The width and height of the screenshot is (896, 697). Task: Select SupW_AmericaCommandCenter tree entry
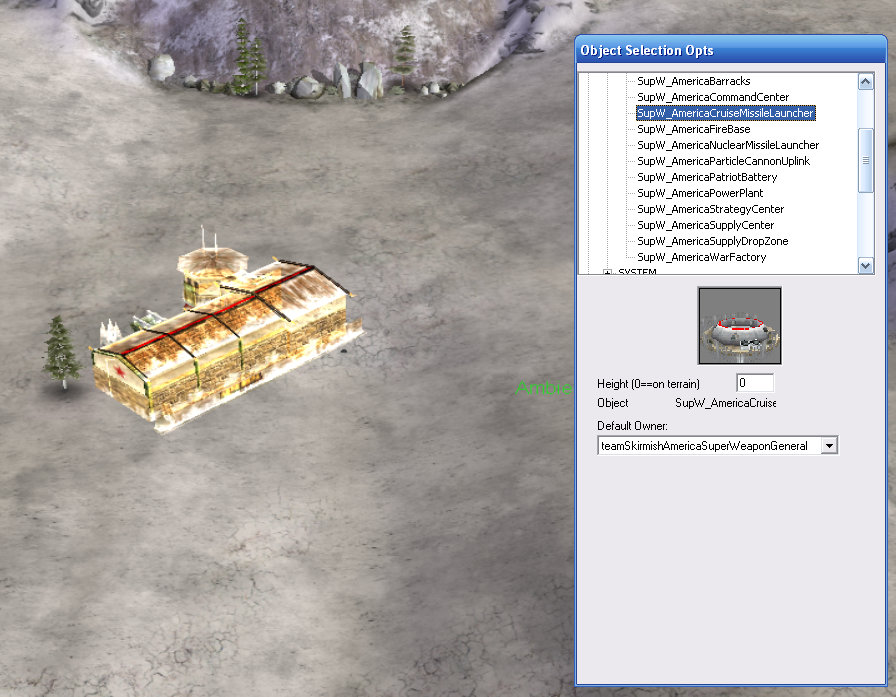(x=712, y=97)
